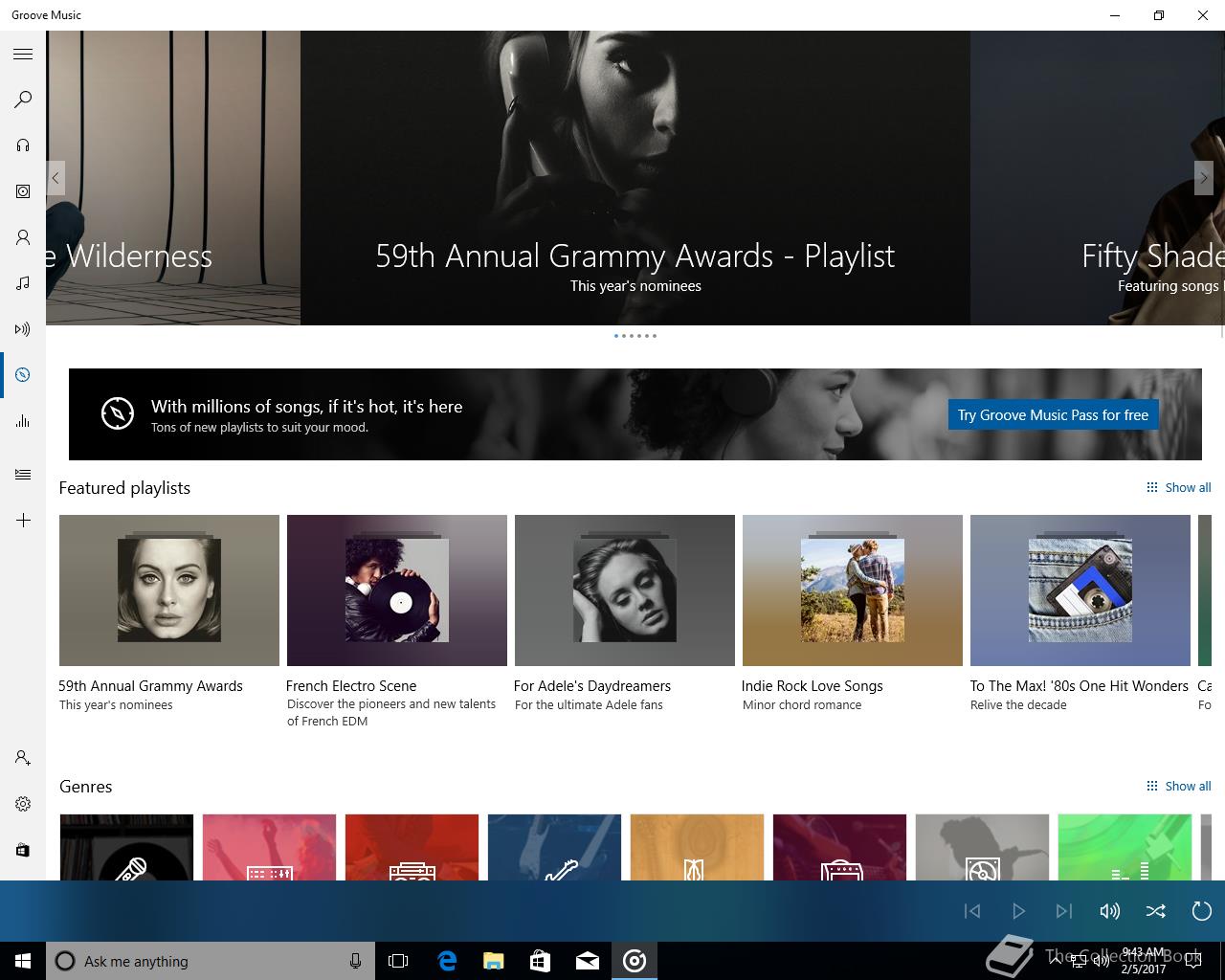The image size is (1225, 980).
Task: Show all Genres
Action: pyautogui.click(x=1179, y=786)
